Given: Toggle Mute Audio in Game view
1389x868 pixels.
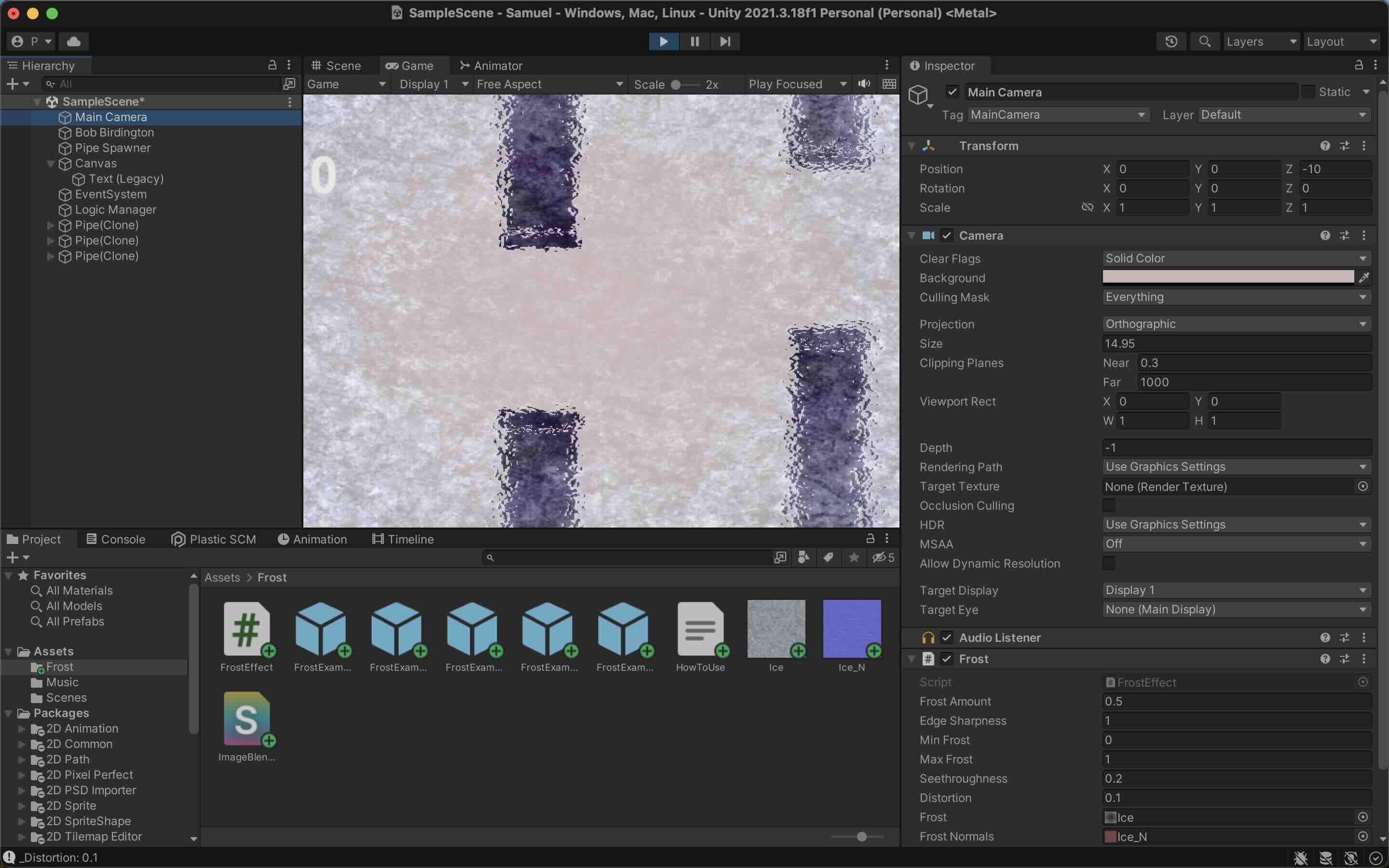Looking at the screenshot, I should point(864,84).
